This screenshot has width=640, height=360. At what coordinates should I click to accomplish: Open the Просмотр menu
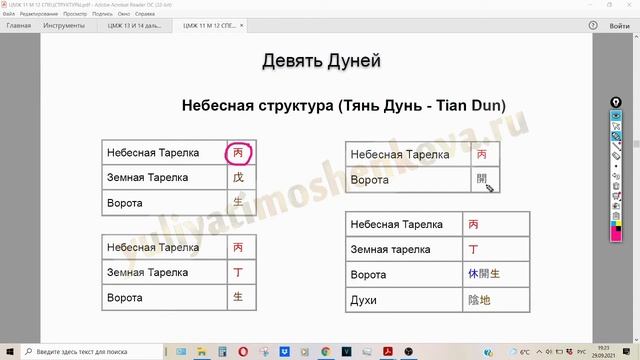[x=75, y=14]
